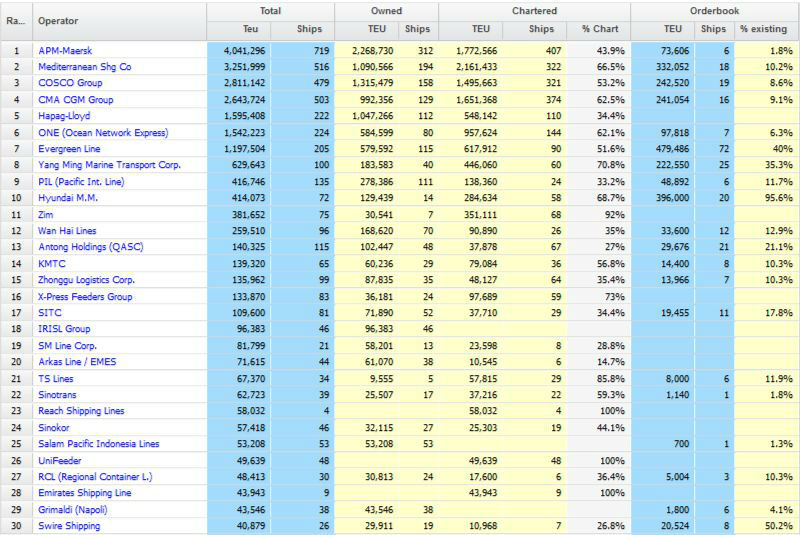Screen dimensions: 800x535
Task: Open the Hapag-Lloyd operator page
Action: [65, 116]
